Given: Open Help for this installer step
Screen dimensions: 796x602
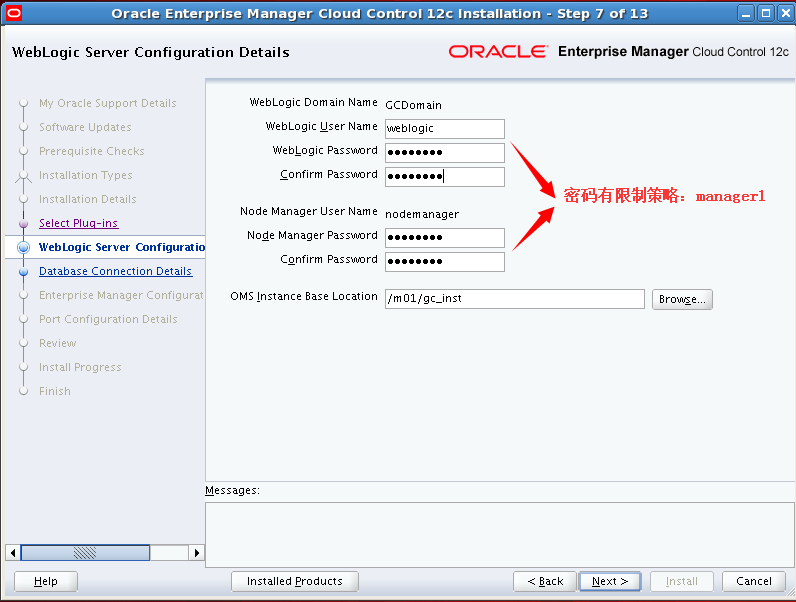Looking at the screenshot, I should [46, 581].
